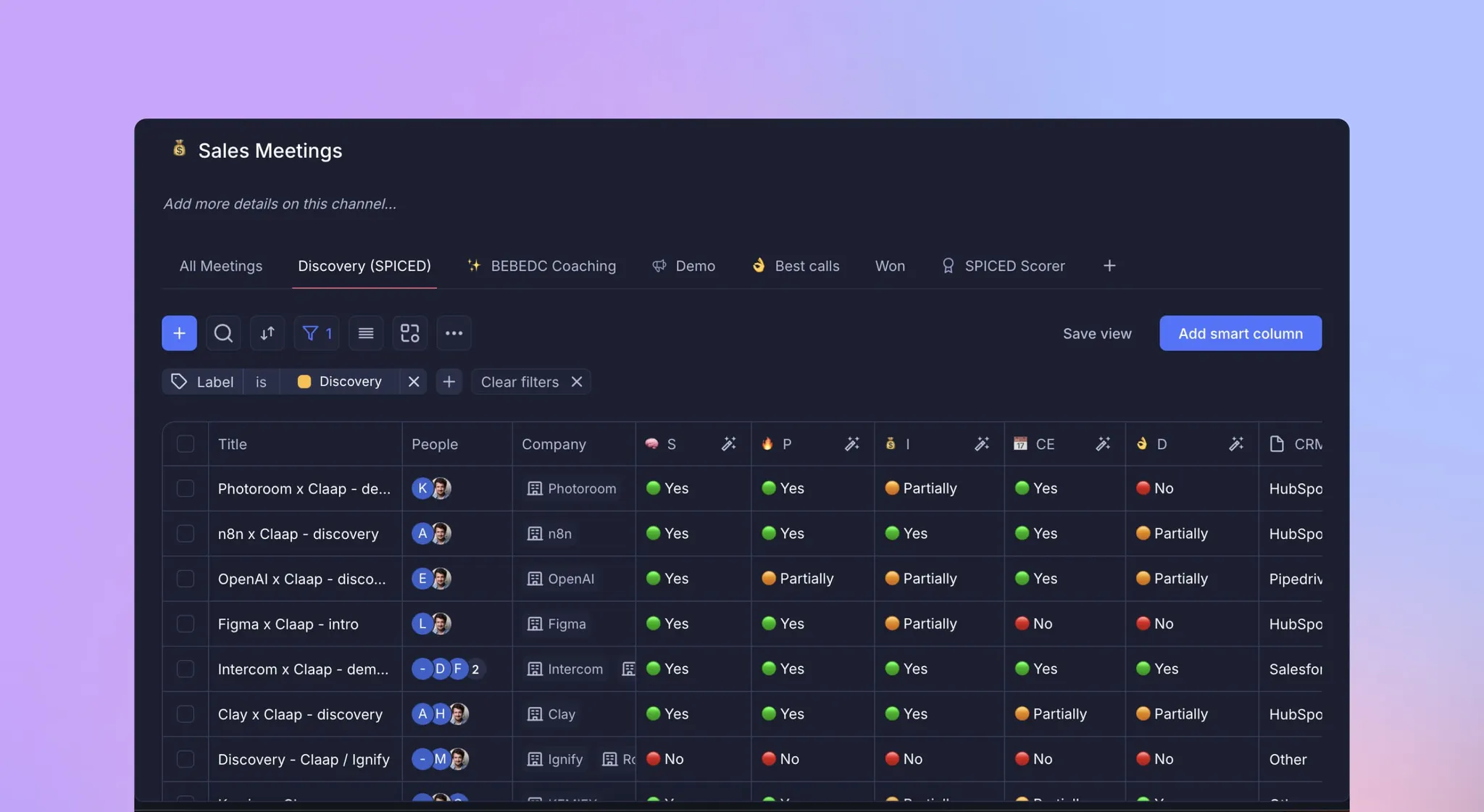Click the blue plus add button
The width and height of the screenshot is (1484, 812).
point(179,333)
